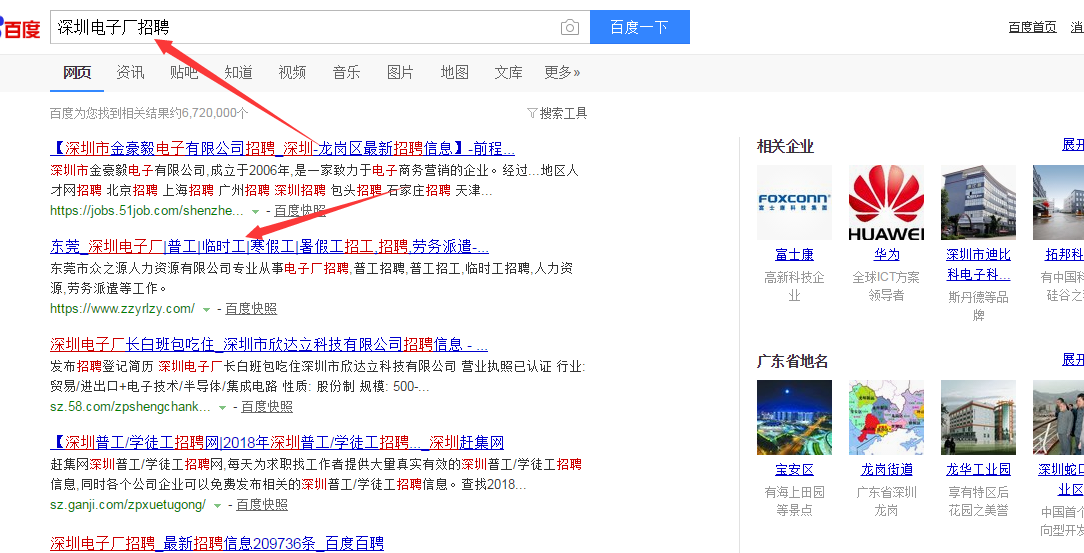Image resolution: width=1084 pixels, height=553 pixels.
Task: Click the camera image search icon
Action: pos(569,28)
